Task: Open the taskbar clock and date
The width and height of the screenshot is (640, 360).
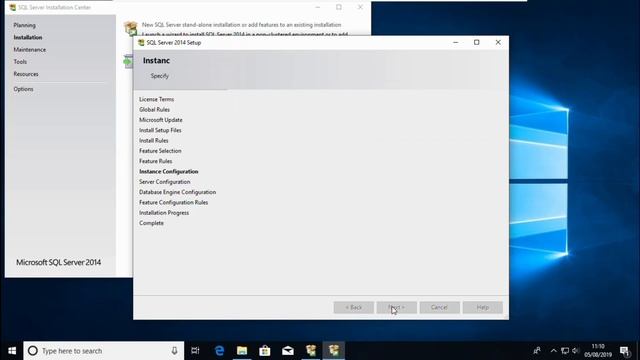Action: click(x=598, y=351)
